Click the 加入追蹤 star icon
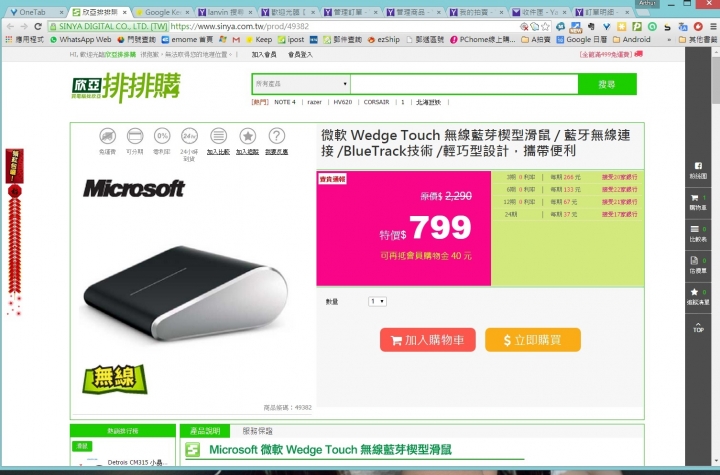This screenshot has height=475, width=720. [248, 136]
